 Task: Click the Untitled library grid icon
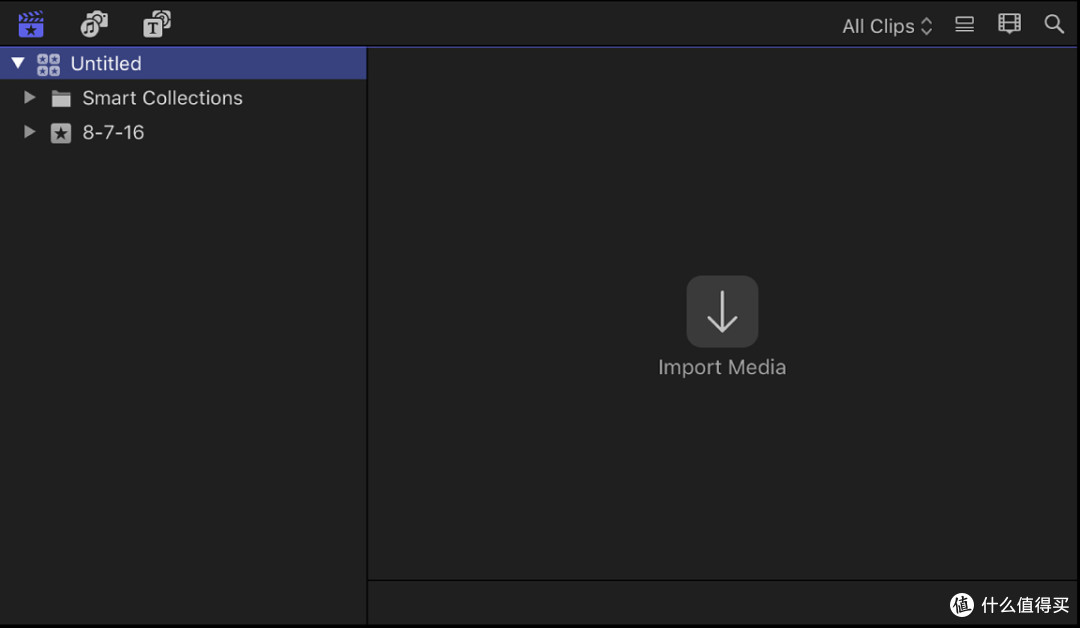click(x=48, y=64)
